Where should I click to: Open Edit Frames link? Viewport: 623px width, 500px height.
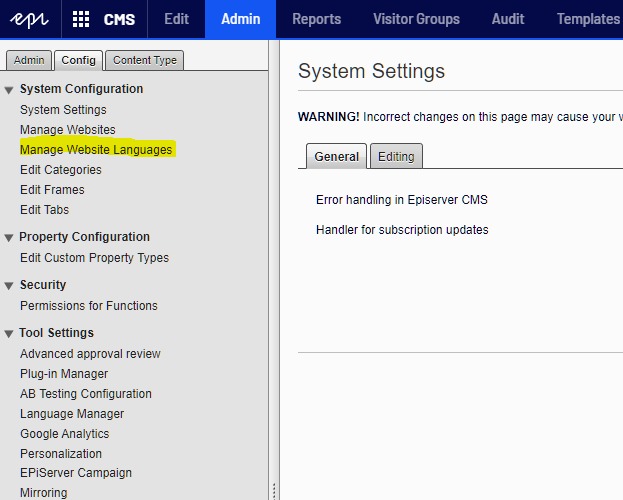point(52,190)
